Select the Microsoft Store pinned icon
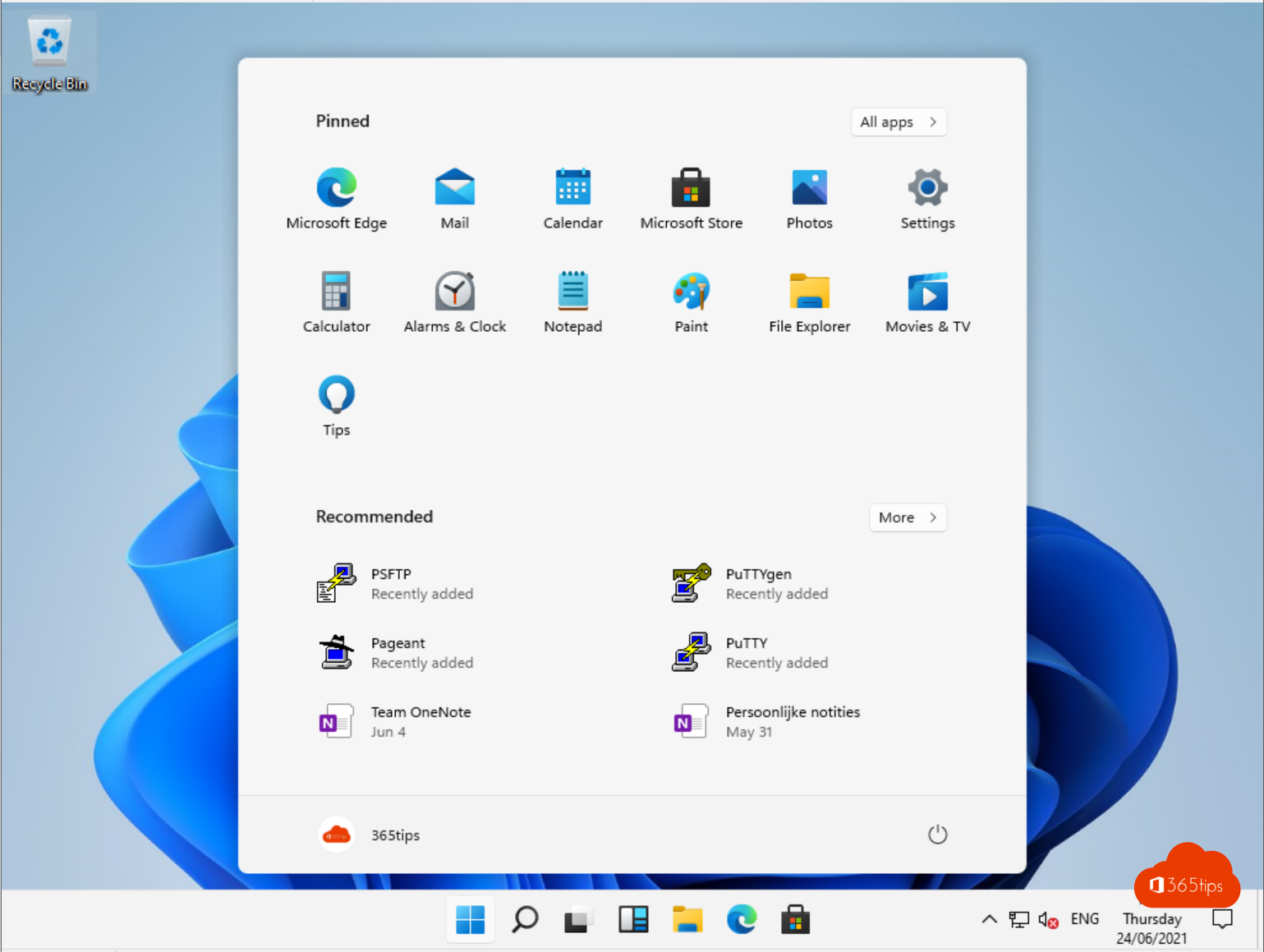This screenshot has width=1264, height=952. [691, 197]
